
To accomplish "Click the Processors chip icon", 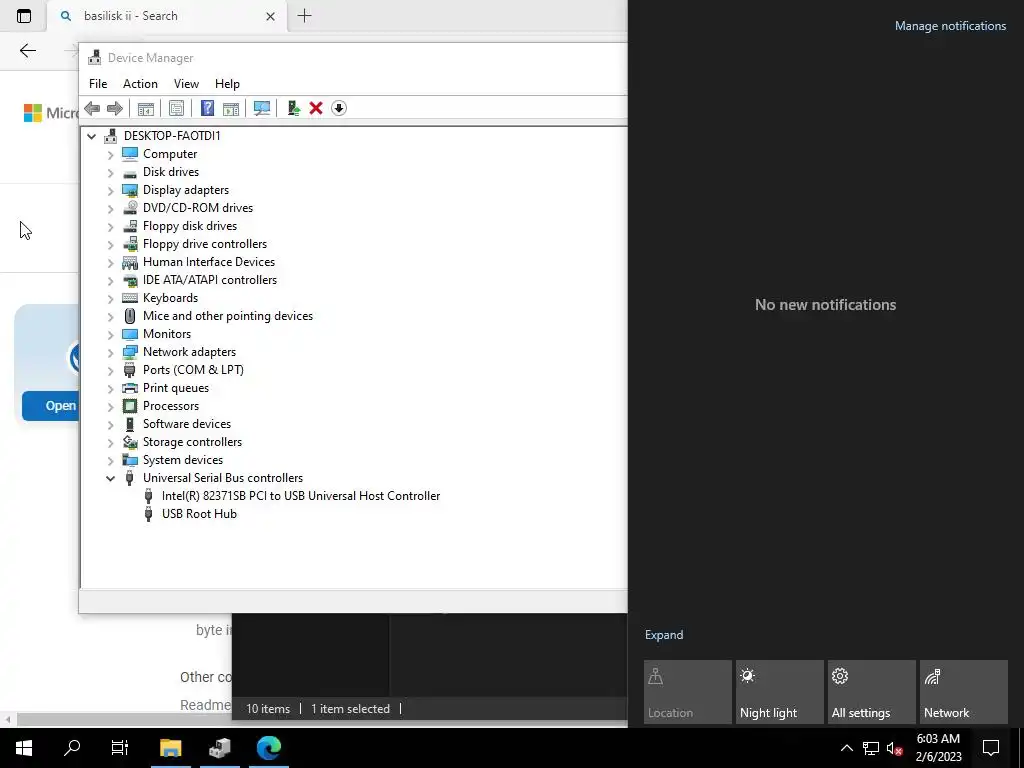I will (x=130, y=406).
